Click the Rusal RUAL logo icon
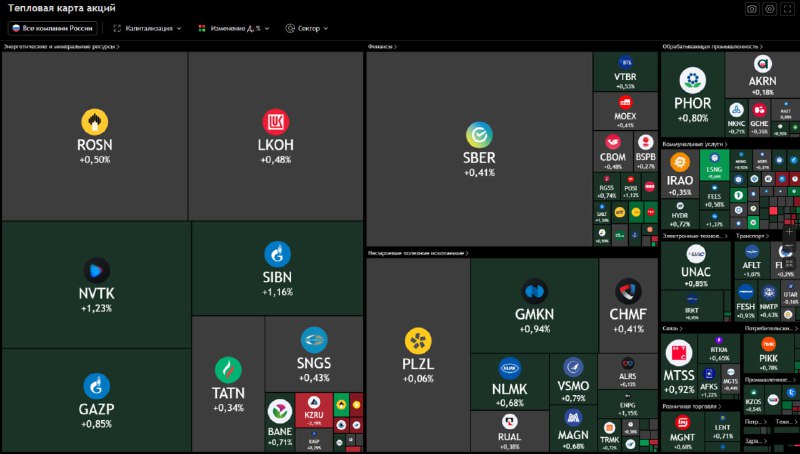The image size is (800, 454). pyautogui.click(x=509, y=421)
